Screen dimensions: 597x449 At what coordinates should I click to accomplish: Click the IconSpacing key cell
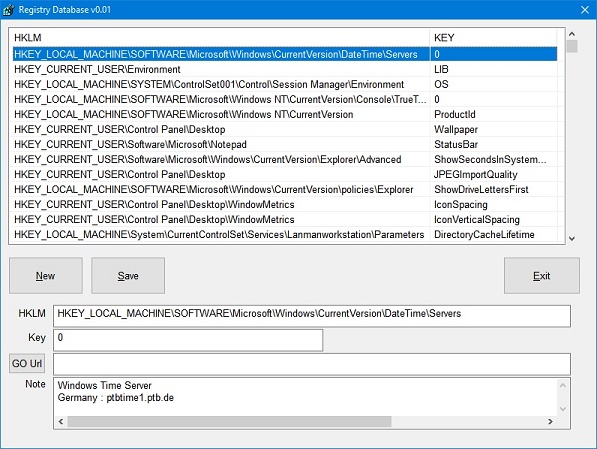pos(493,205)
